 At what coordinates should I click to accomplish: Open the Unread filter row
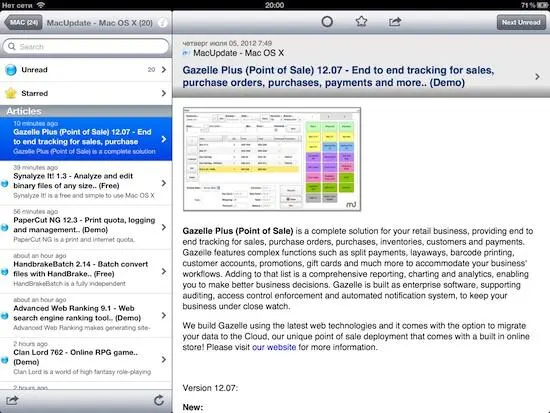coord(86,70)
